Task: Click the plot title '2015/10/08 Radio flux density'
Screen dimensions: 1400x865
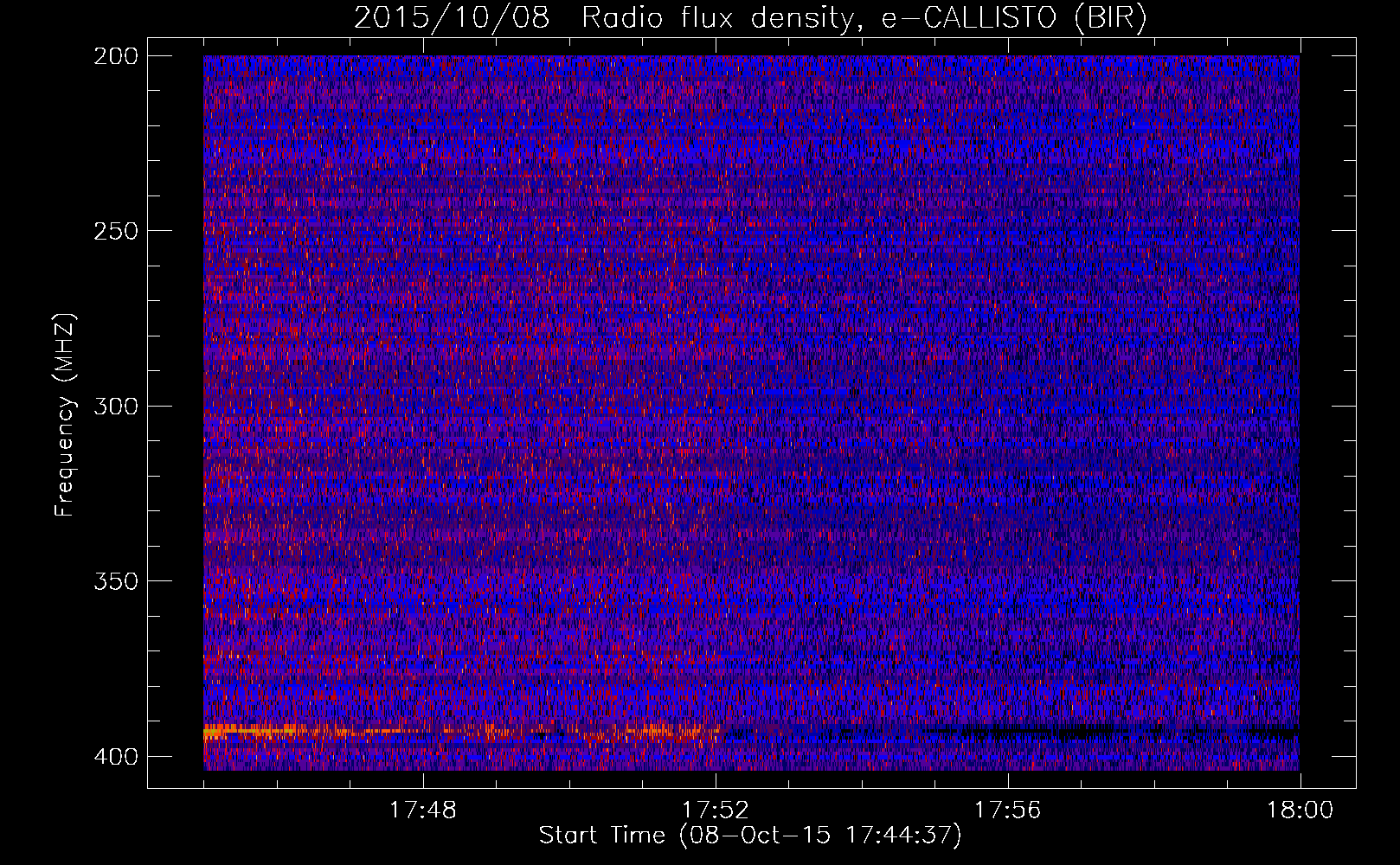Action: pos(749,18)
